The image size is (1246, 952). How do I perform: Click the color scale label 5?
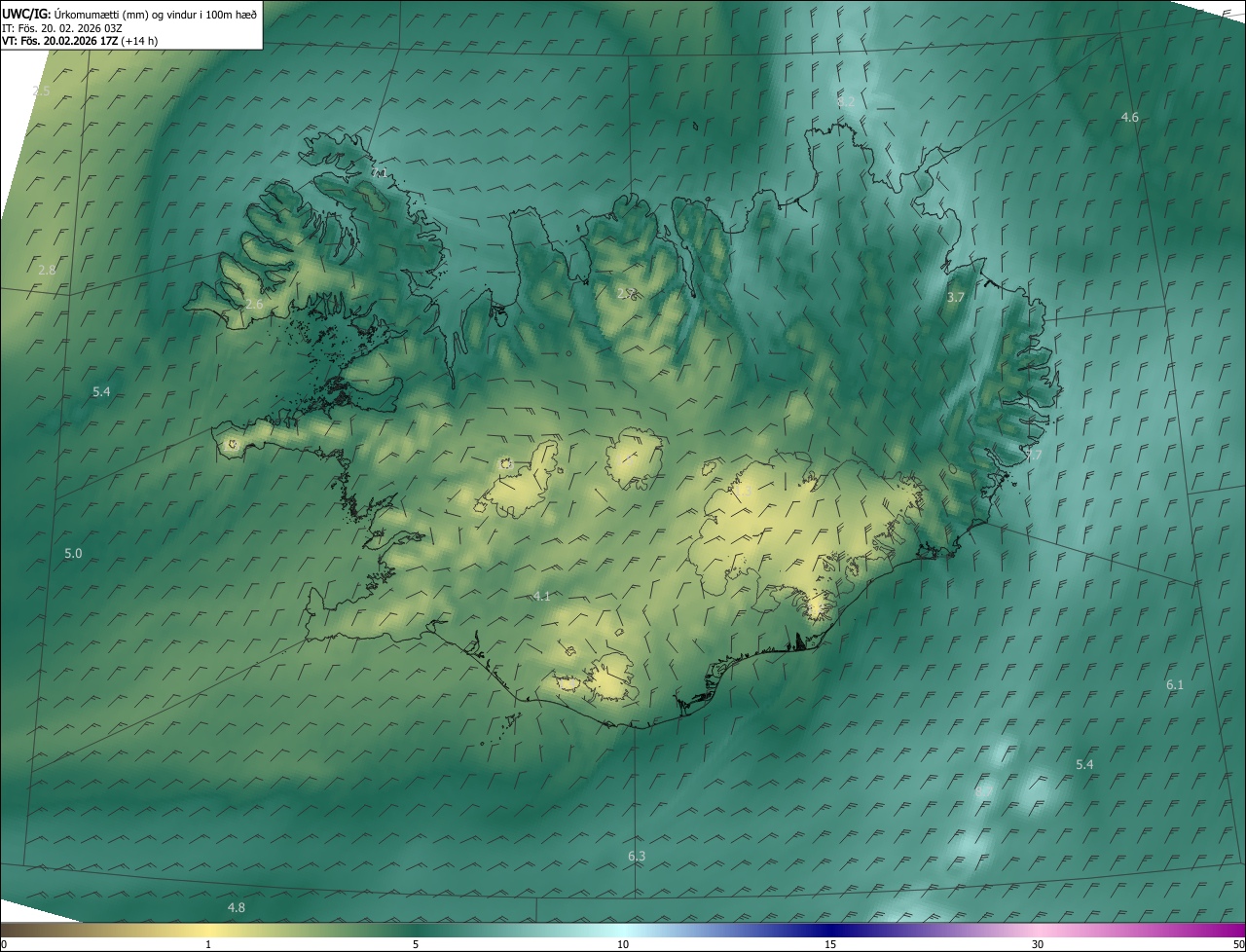[416, 944]
